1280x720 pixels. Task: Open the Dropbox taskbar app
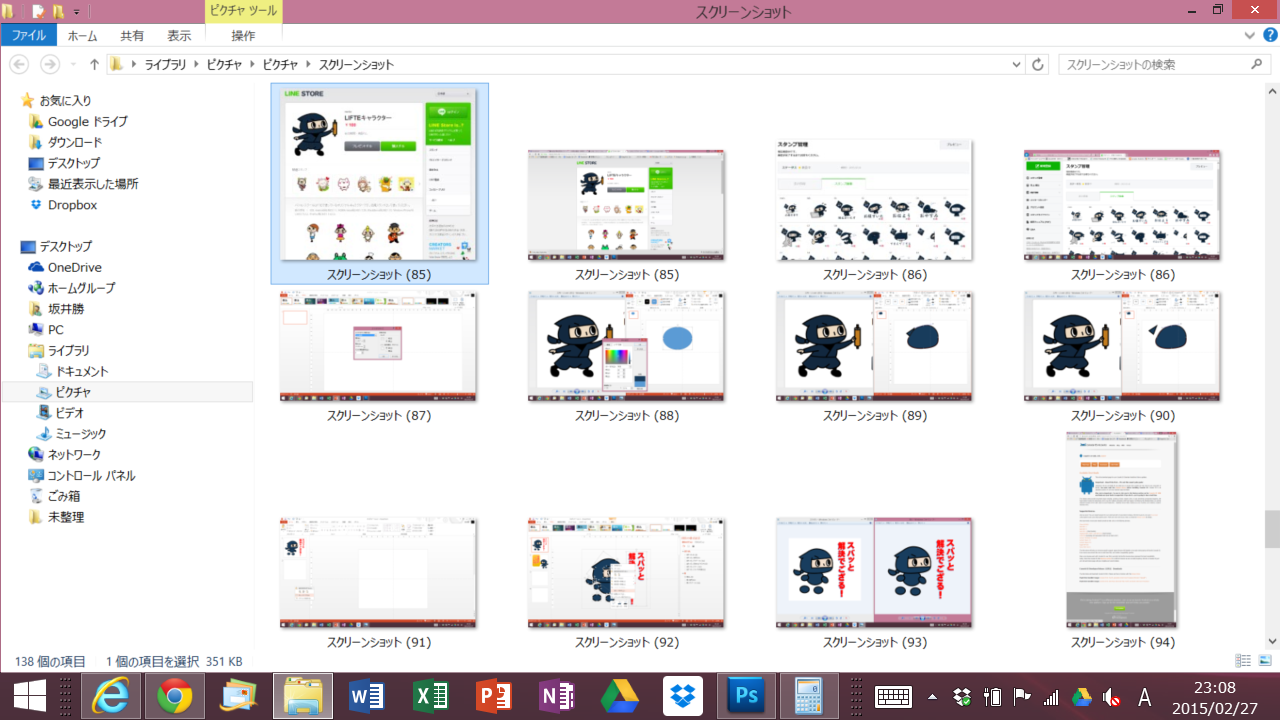[x=685, y=696]
